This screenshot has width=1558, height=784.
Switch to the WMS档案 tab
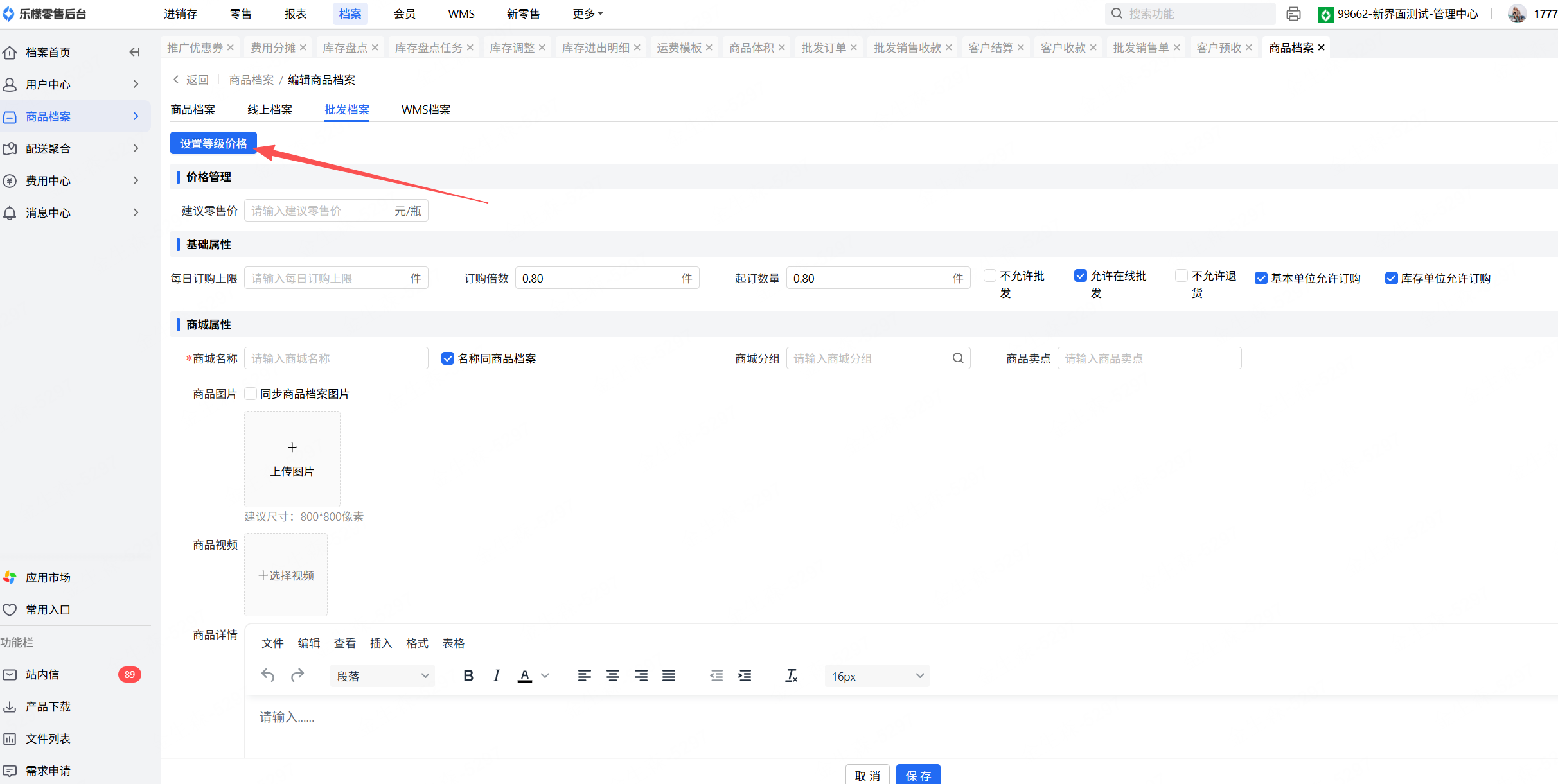(x=426, y=110)
